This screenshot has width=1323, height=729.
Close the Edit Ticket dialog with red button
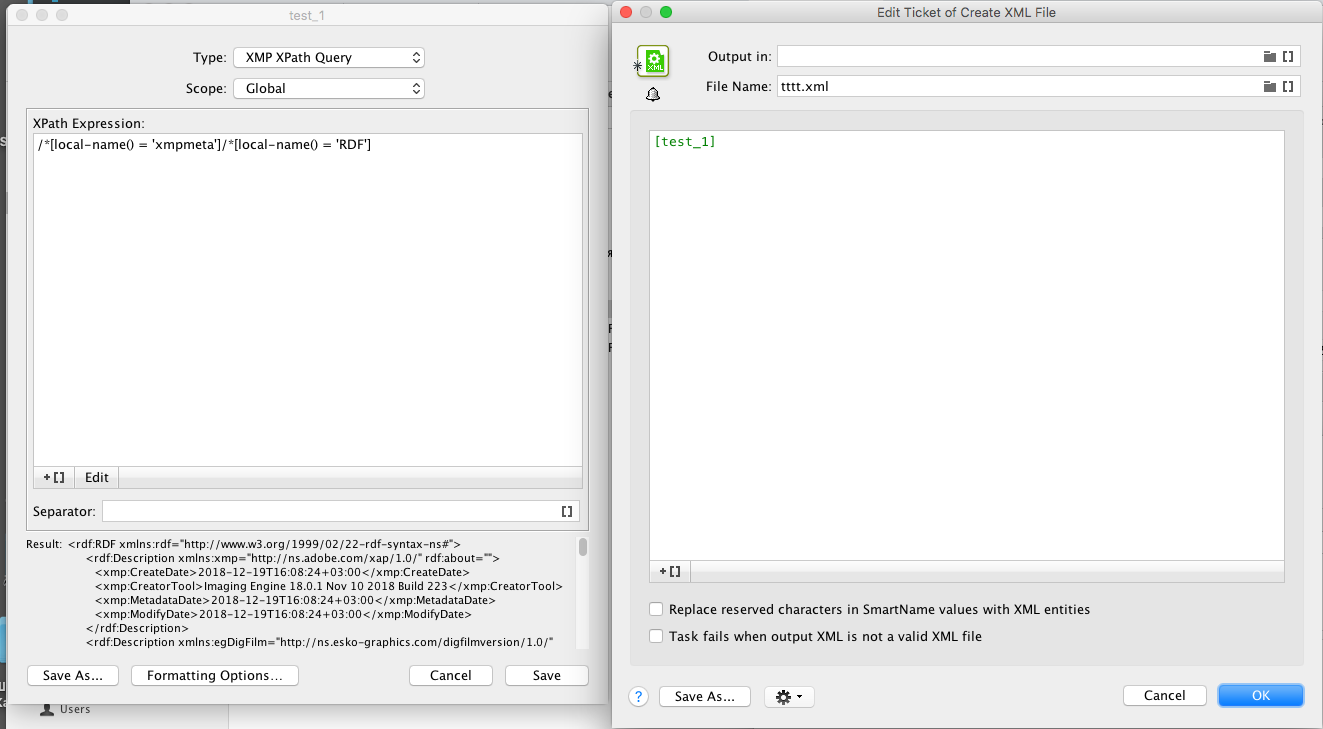627,12
